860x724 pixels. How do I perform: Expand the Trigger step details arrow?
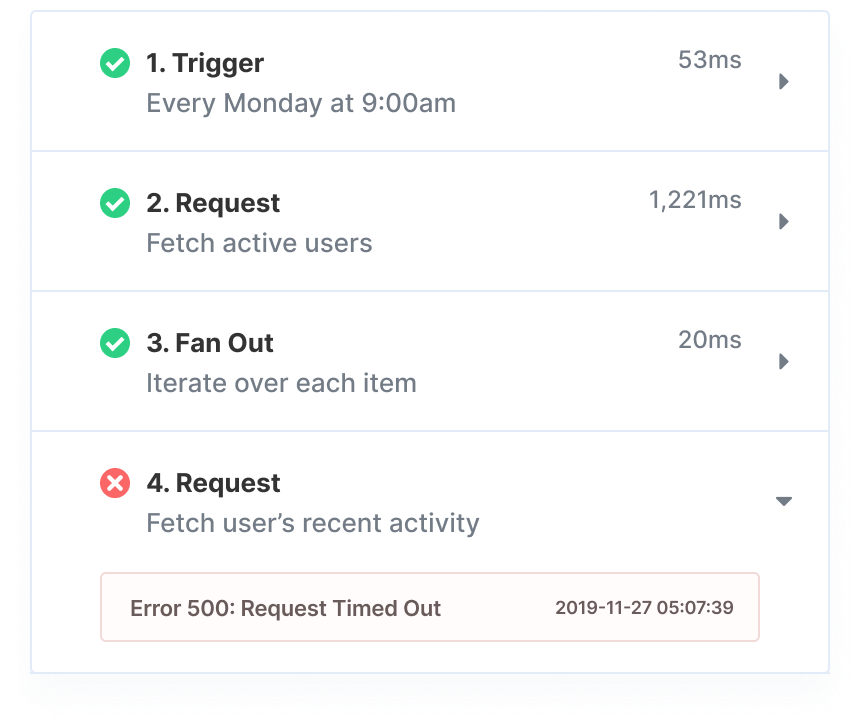[x=784, y=81]
